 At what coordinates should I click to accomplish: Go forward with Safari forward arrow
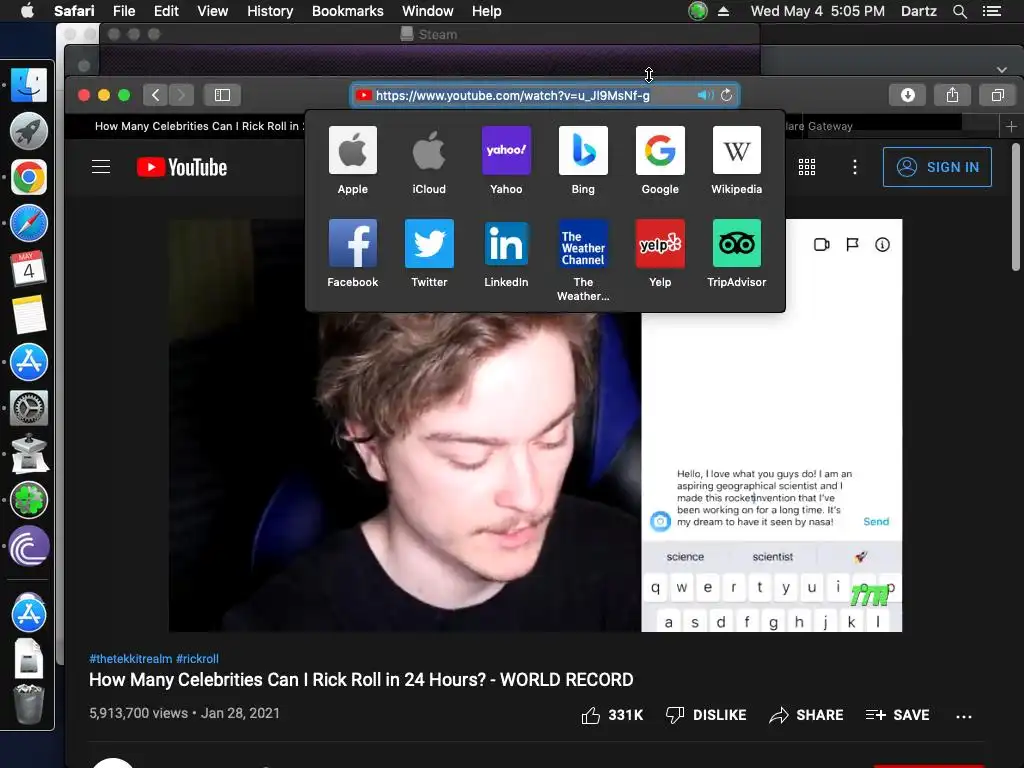point(182,95)
